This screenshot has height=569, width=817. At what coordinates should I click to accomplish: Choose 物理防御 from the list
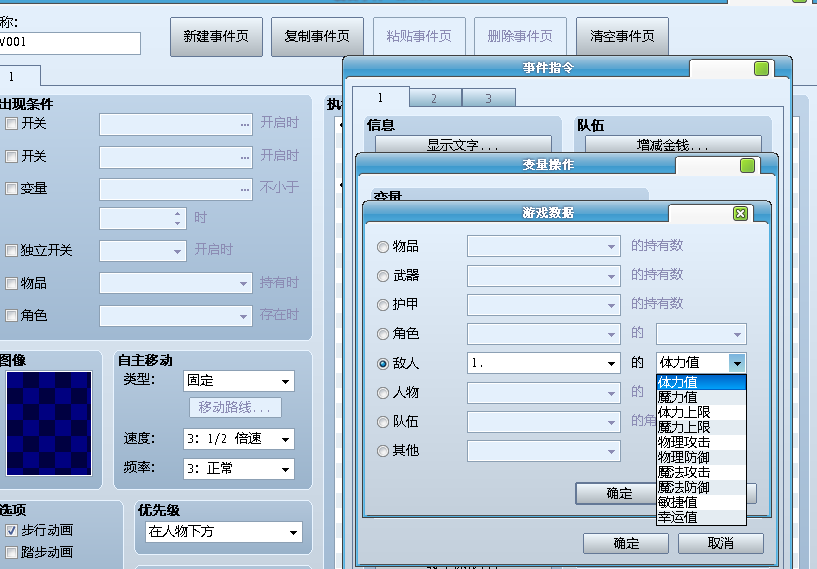point(701,457)
